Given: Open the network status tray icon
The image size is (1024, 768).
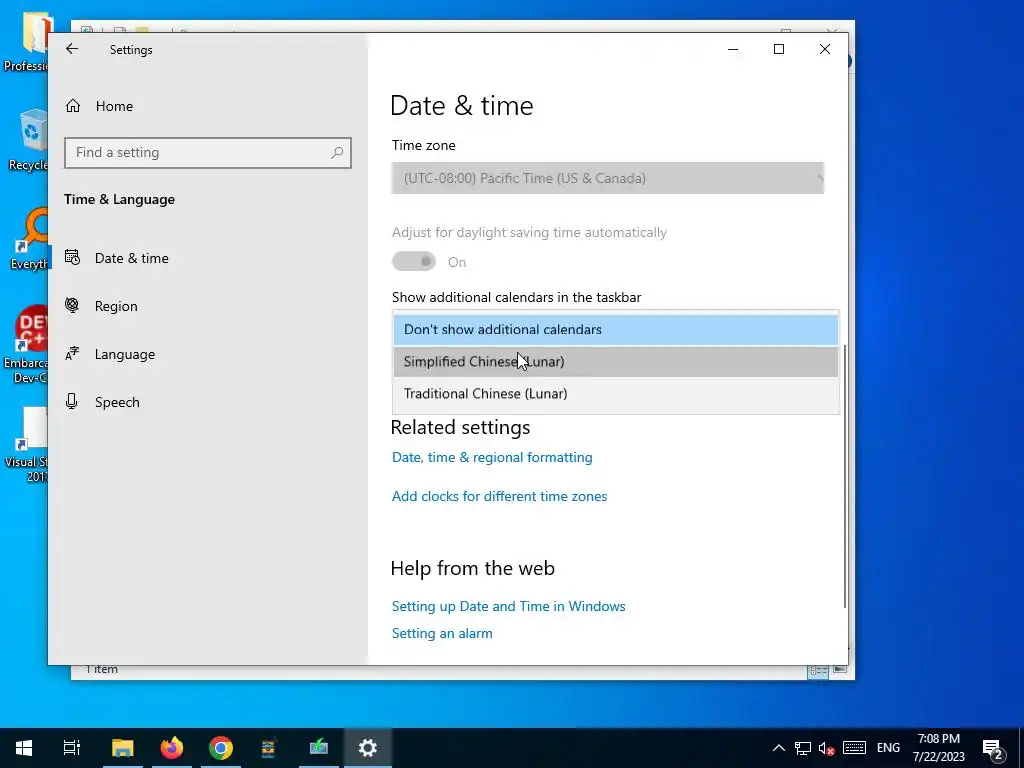Looking at the screenshot, I should pos(803,748).
